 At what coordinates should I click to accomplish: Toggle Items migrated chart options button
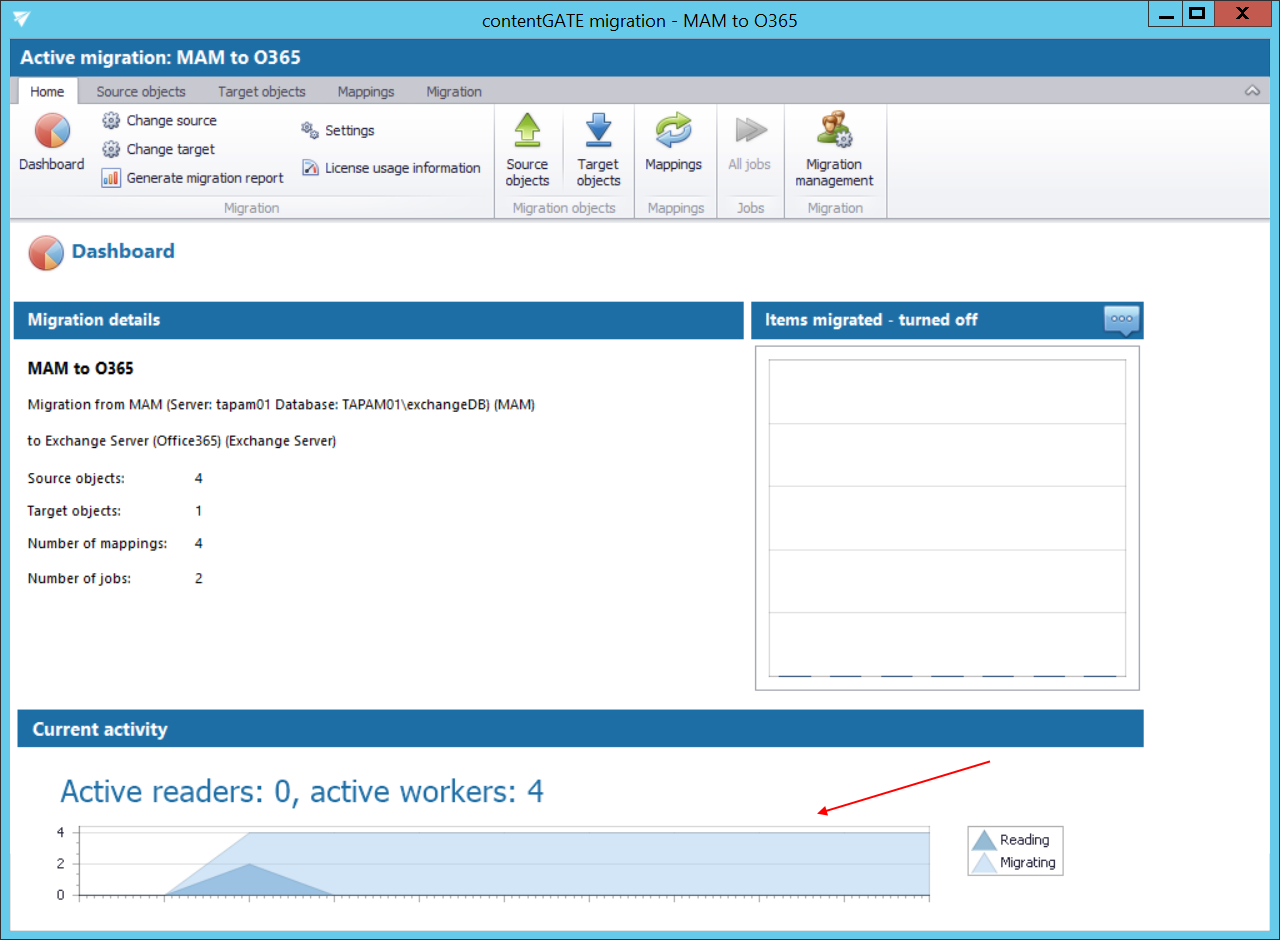pyautogui.click(x=1121, y=320)
